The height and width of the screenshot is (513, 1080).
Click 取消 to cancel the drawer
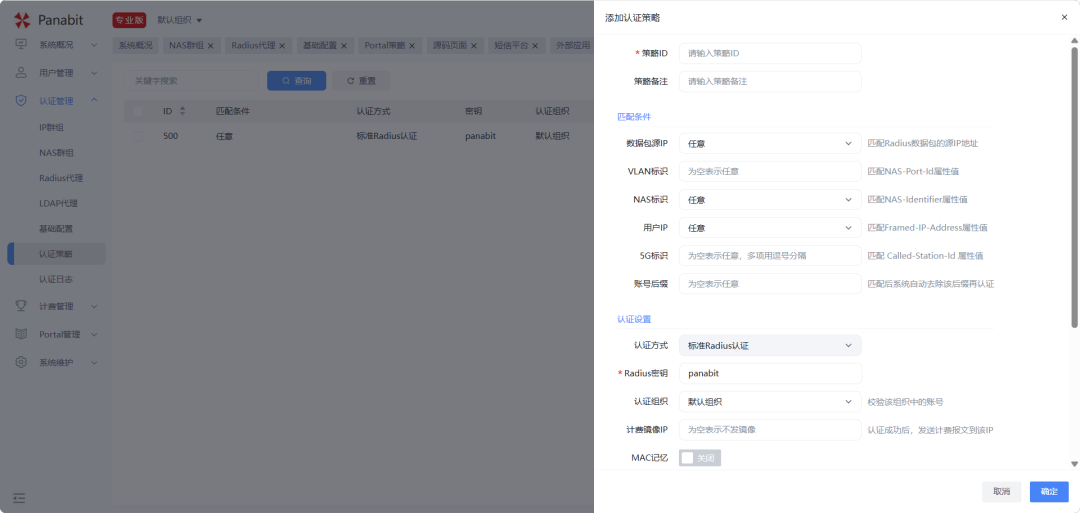pyautogui.click(x=1001, y=492)
